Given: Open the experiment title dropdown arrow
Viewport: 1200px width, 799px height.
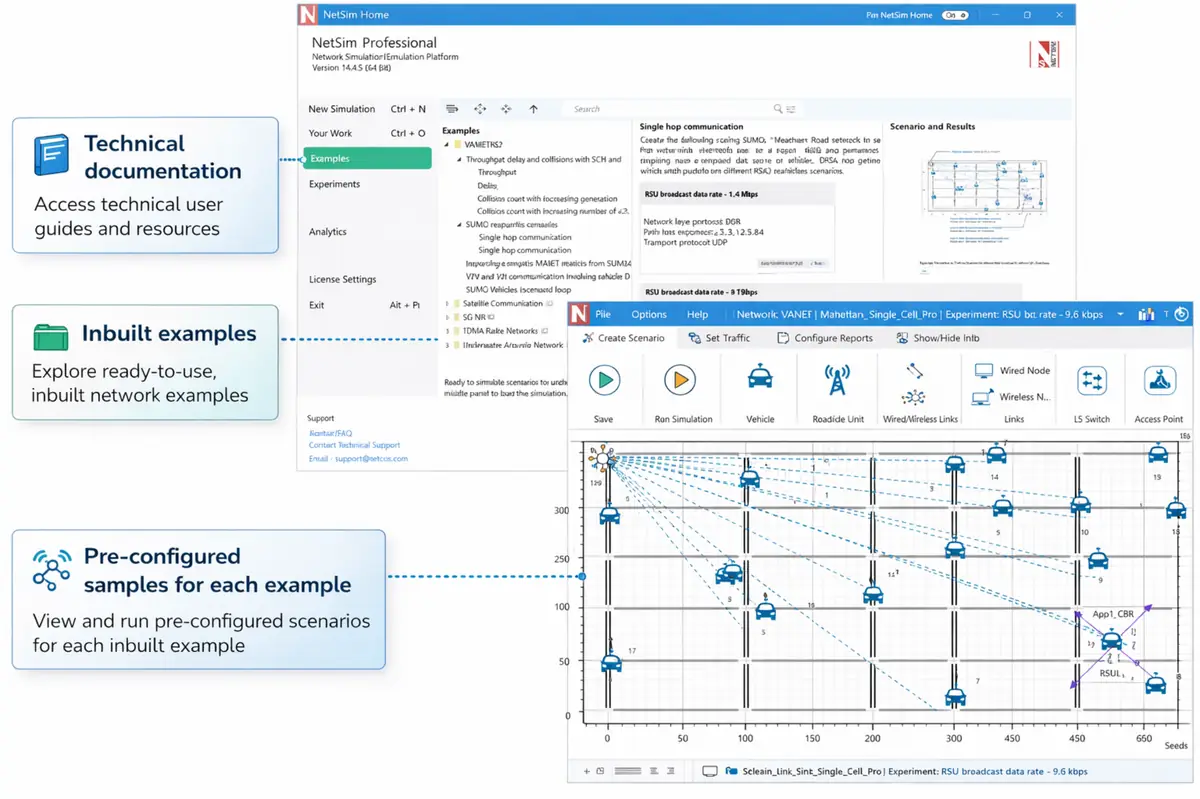Looking at the screenshot, I should click(1119, 314).
